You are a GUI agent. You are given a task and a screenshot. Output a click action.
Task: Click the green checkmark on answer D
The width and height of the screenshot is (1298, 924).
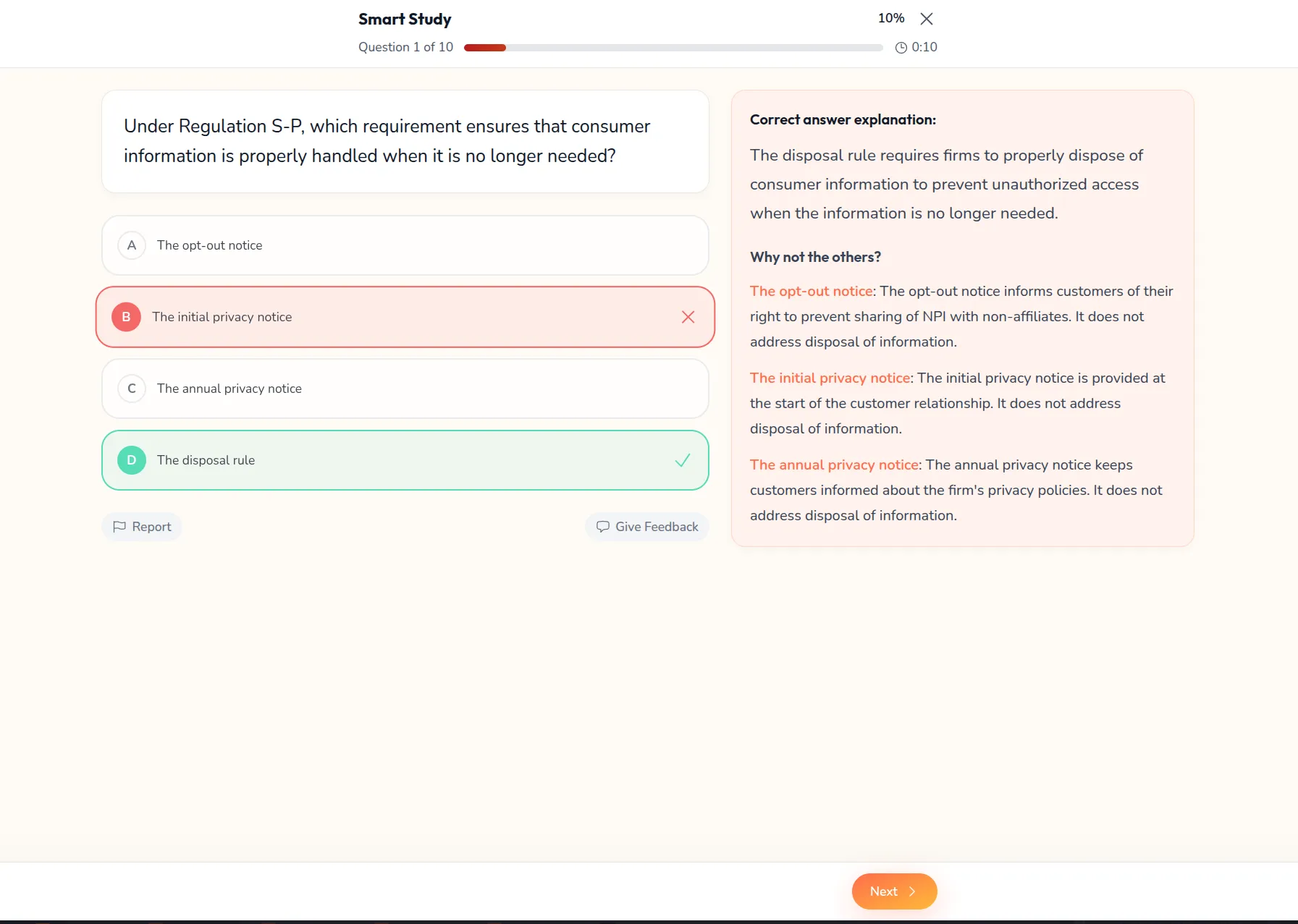[682, 460]
